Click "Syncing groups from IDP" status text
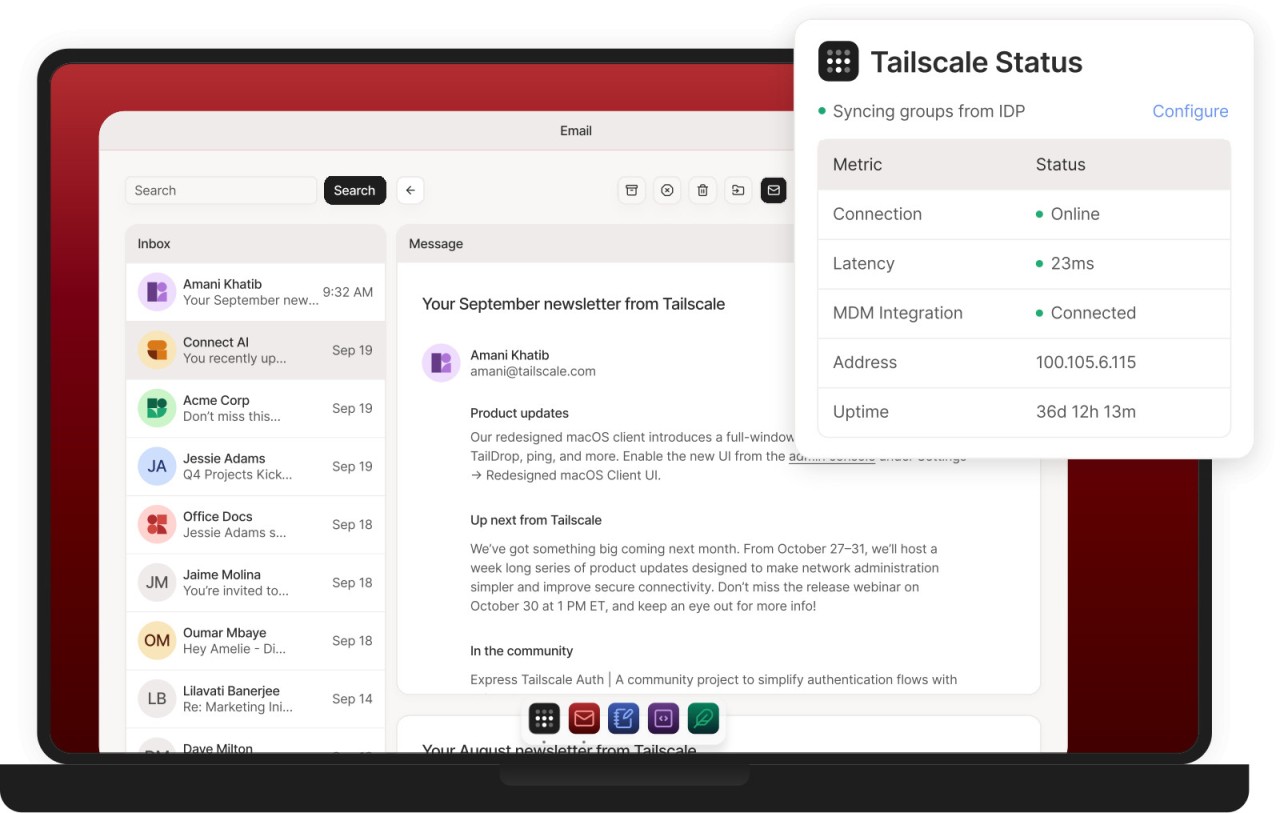The height and width of the screenshot is (813, 1280). [x=929, y=111]
